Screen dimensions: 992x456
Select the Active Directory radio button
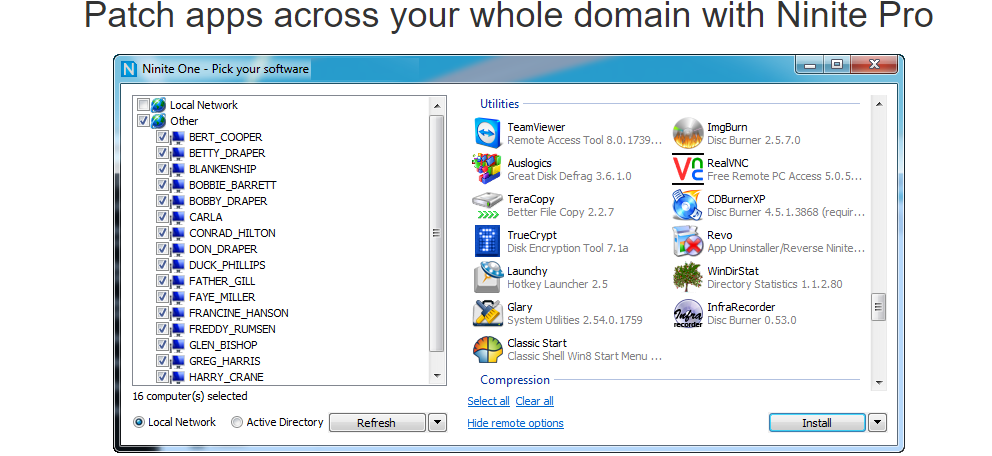click(x=237, y=422)
